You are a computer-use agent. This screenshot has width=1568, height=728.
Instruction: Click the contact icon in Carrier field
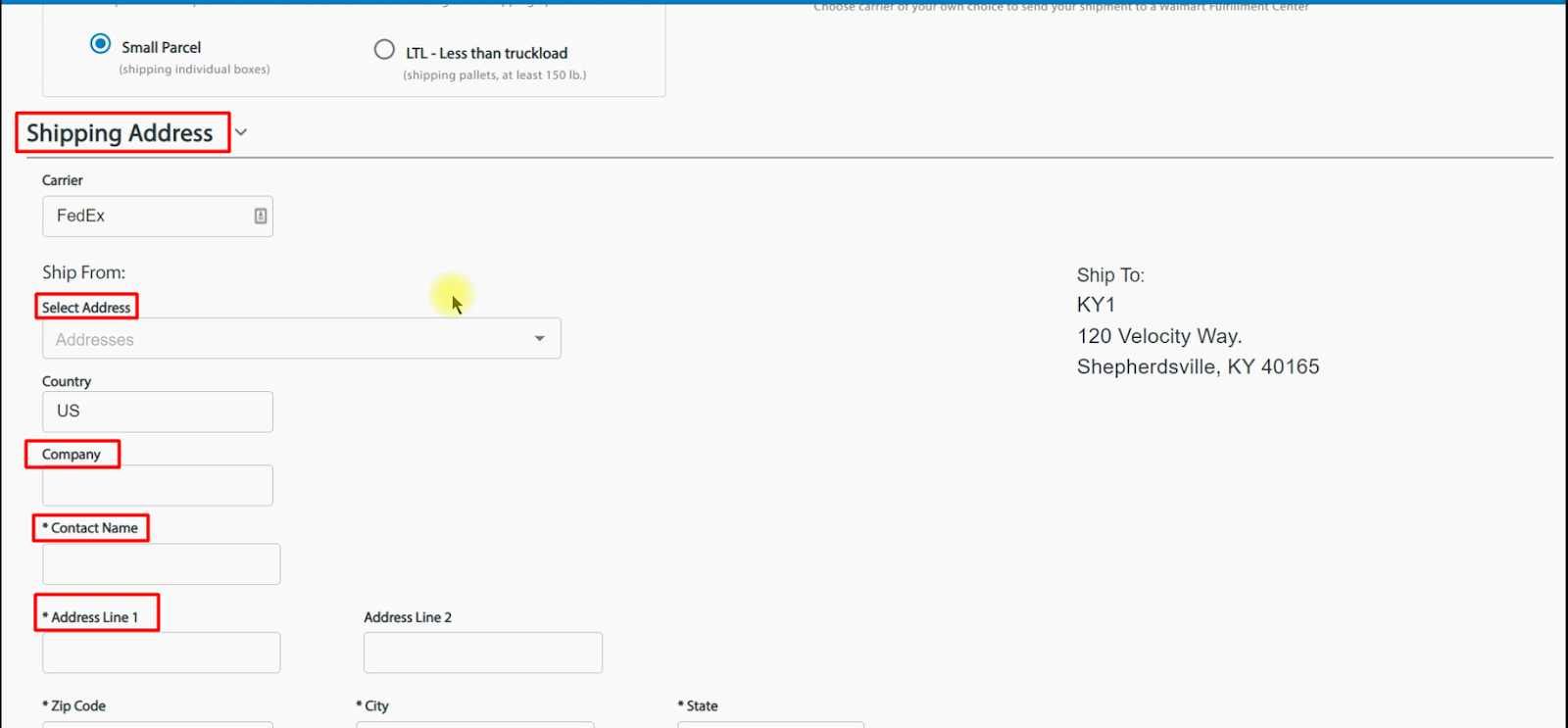click(x=261, y=216)
